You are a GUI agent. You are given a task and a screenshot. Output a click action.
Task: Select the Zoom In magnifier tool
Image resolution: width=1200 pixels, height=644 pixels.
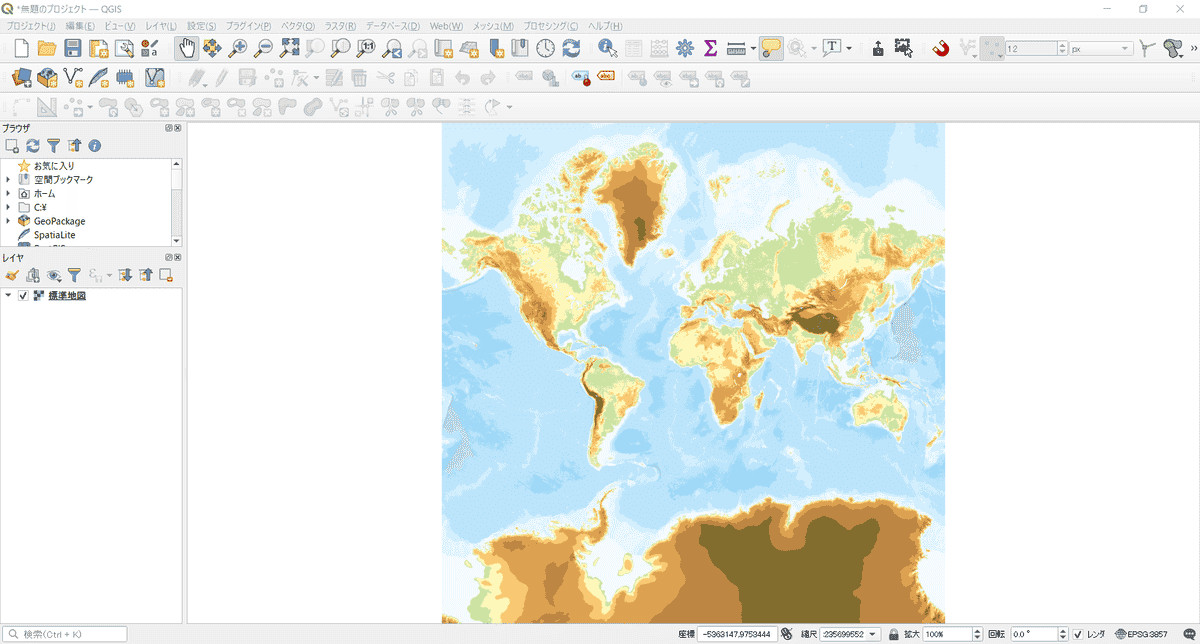(x=238, y=48)
